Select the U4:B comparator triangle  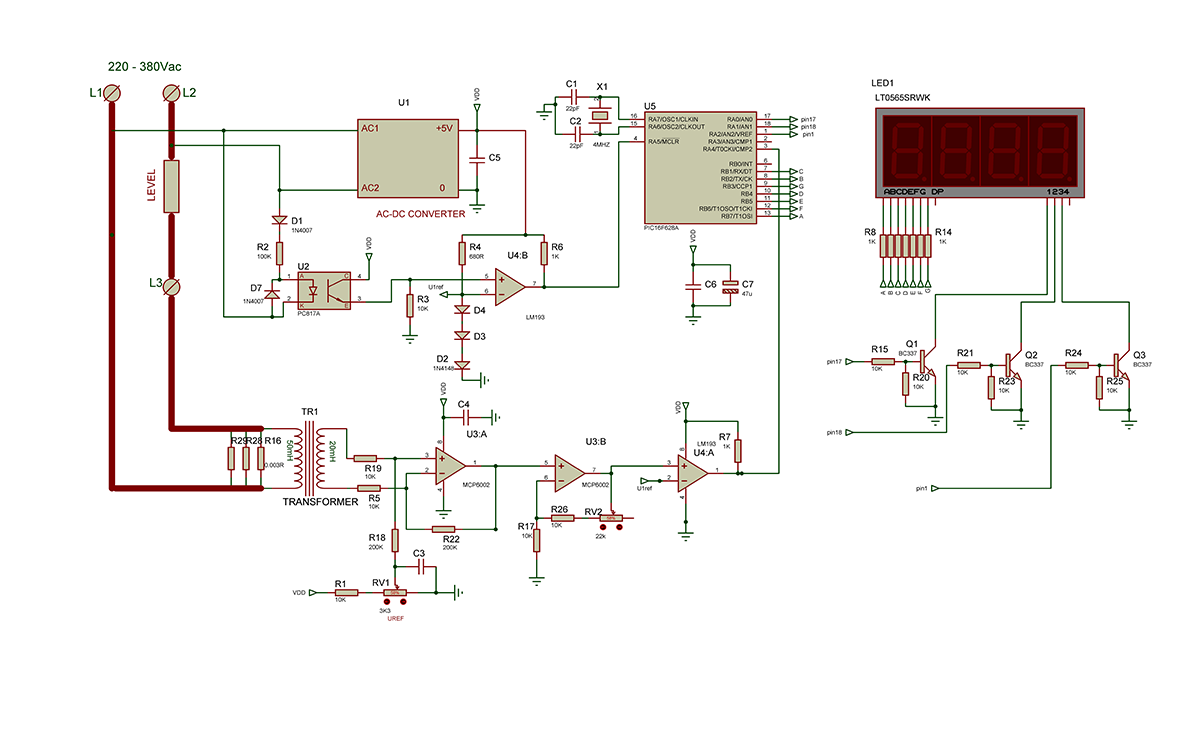(x=509, y=285)
